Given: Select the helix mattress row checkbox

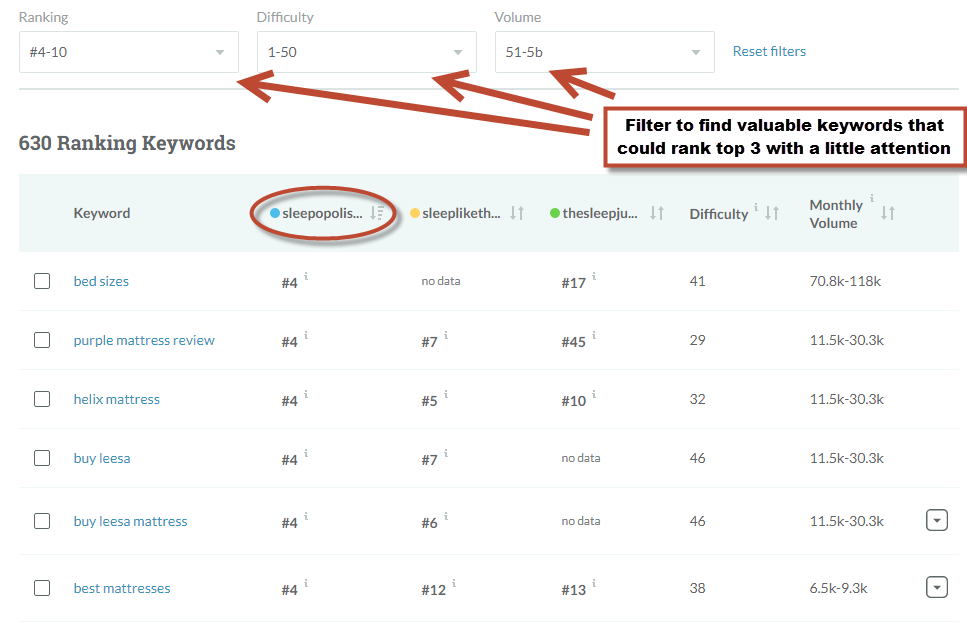Looking at the screenshot, I should (x=42, y=399).
